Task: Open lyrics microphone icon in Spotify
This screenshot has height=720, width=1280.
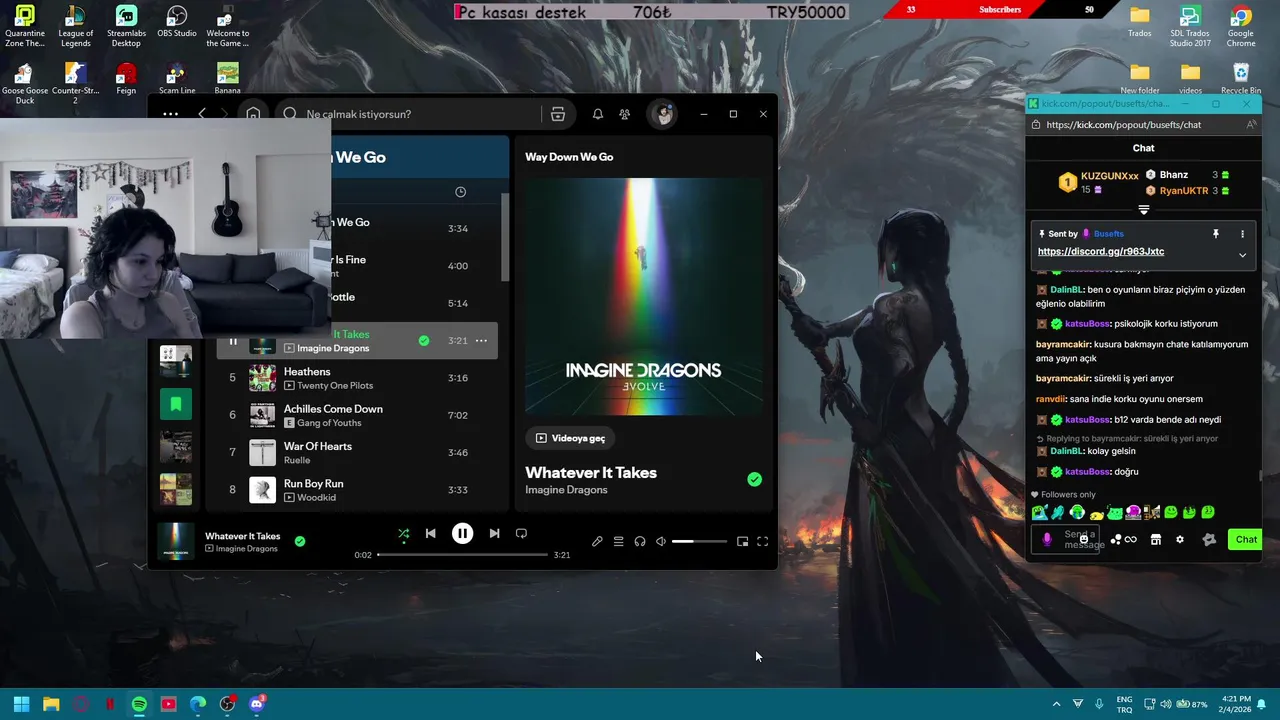Action: click(597, 541)
